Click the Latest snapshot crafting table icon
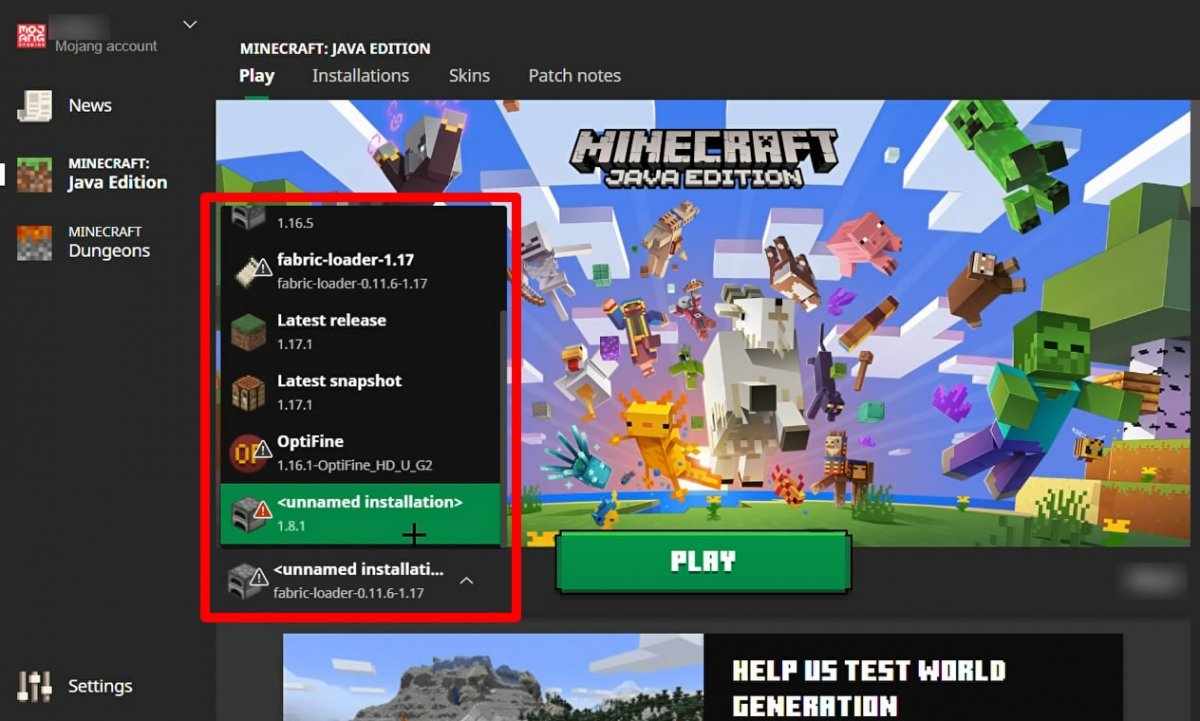The image size is (1200, 721). (249, 392)
